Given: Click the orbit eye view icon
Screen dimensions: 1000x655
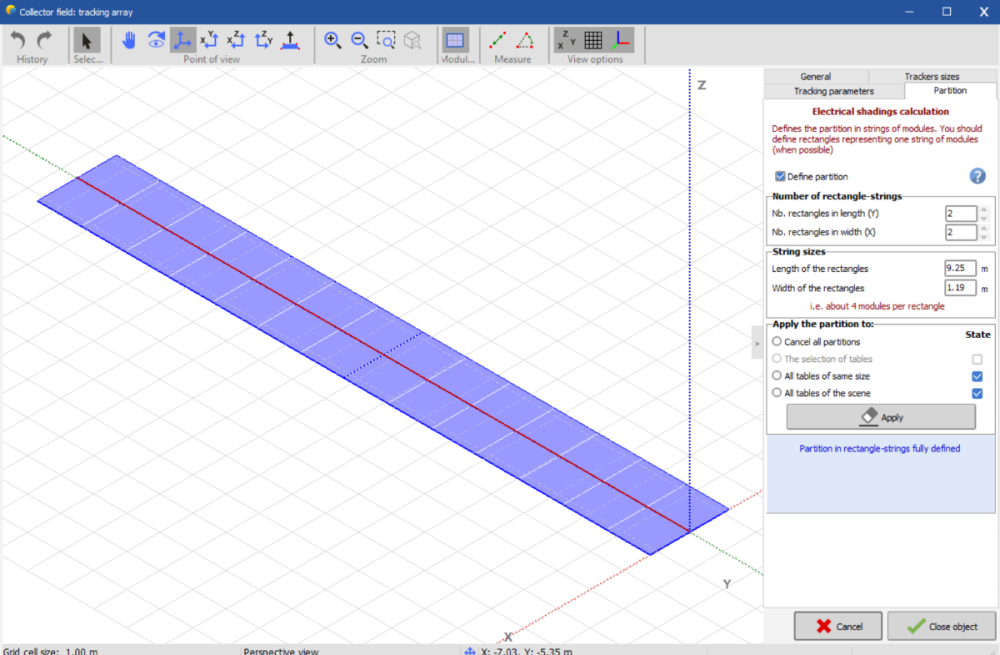Looking at the screenshot, I should click(x=156, y=40).
